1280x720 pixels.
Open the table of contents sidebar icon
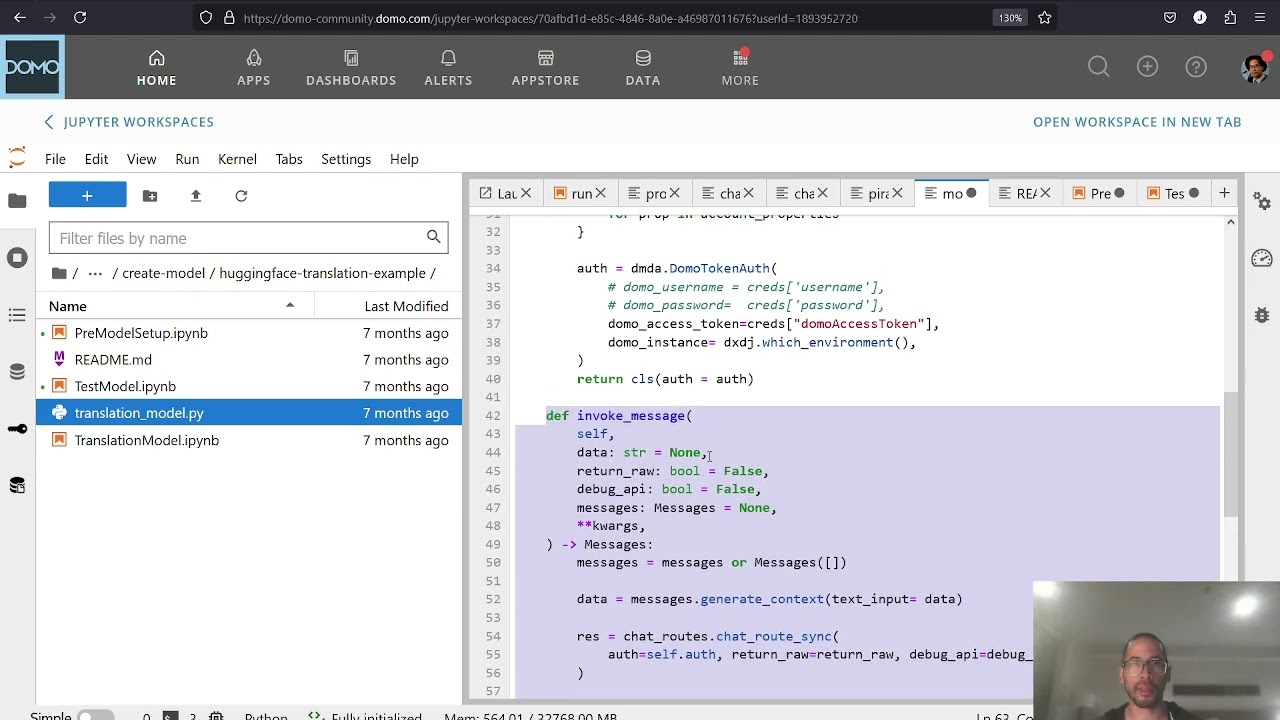pos(17,315)
